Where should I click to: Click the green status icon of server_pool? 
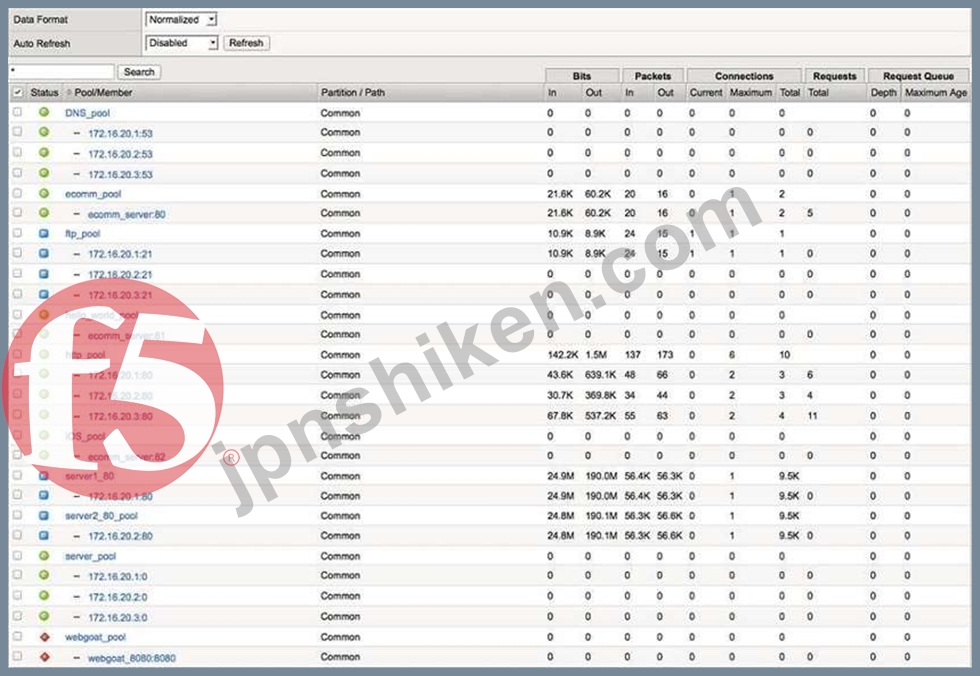click(x=44, y=555)
